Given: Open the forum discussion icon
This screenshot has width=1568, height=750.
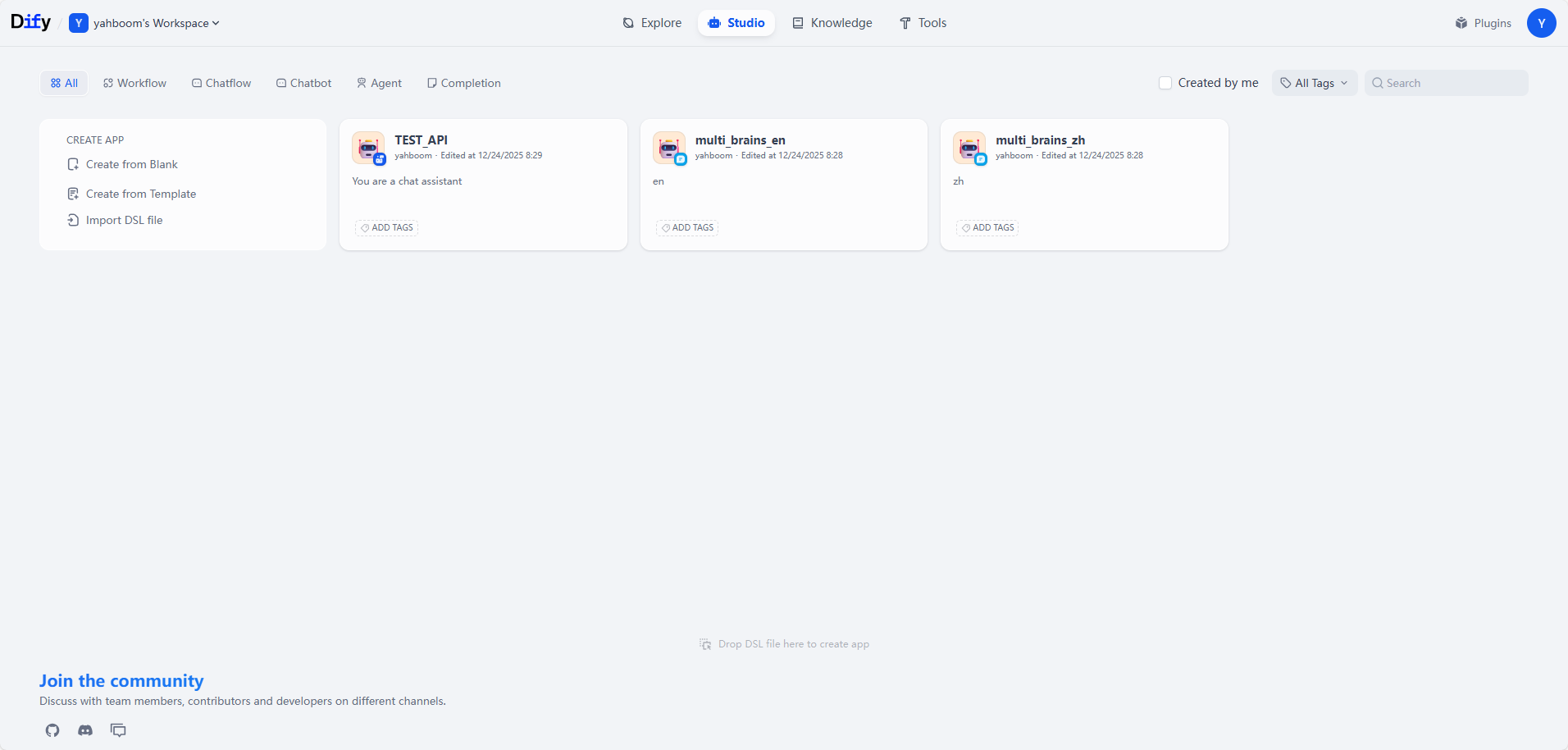Looking at the screenshot, I should [118, 730].
